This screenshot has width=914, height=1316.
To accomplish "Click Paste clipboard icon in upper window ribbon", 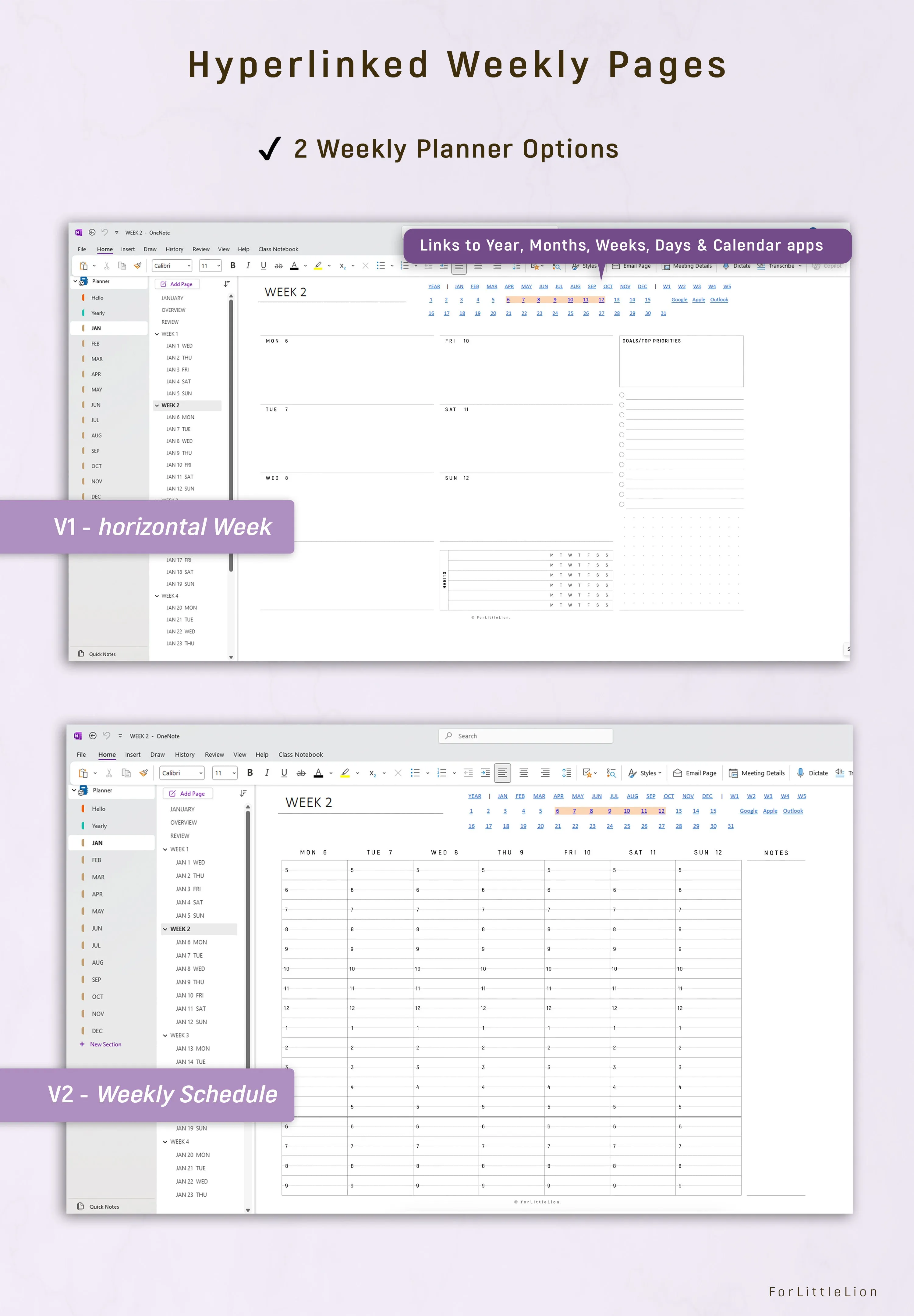I will click(x=83, y=266).
